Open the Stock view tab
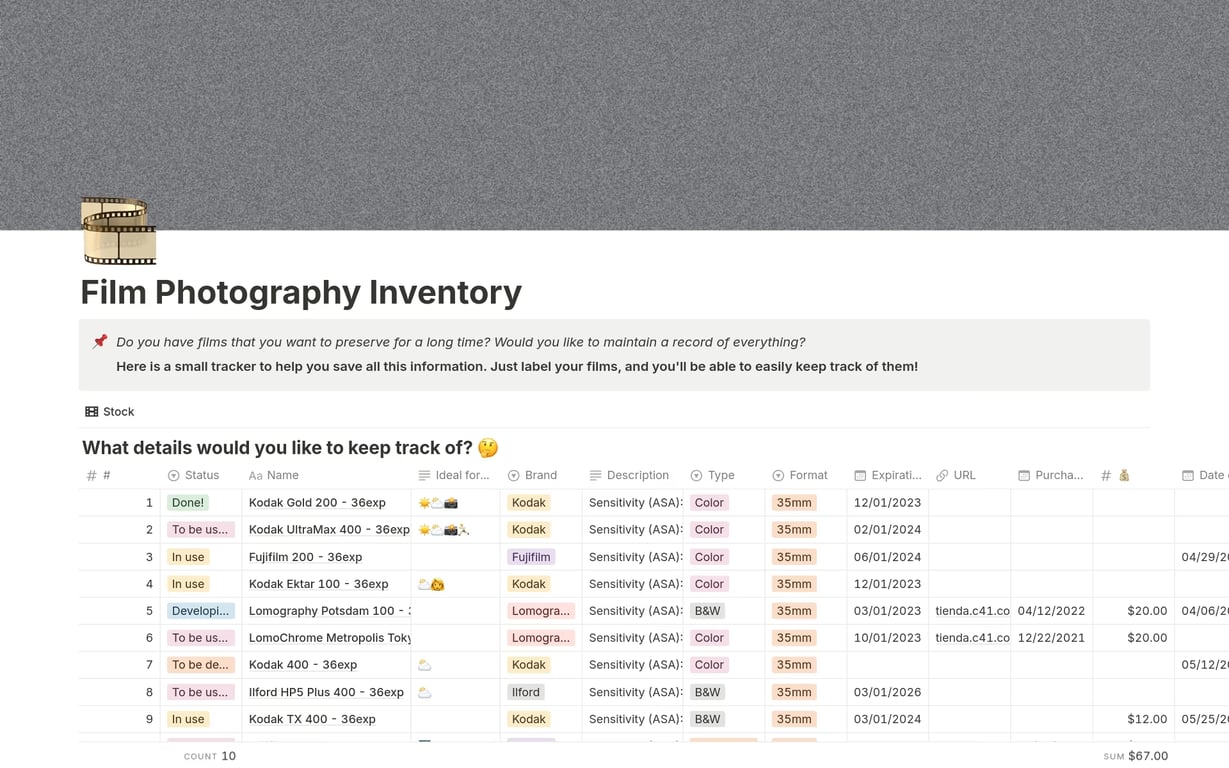The width and height of the screenshot is (1229, 768). click(x=110, y=412)
